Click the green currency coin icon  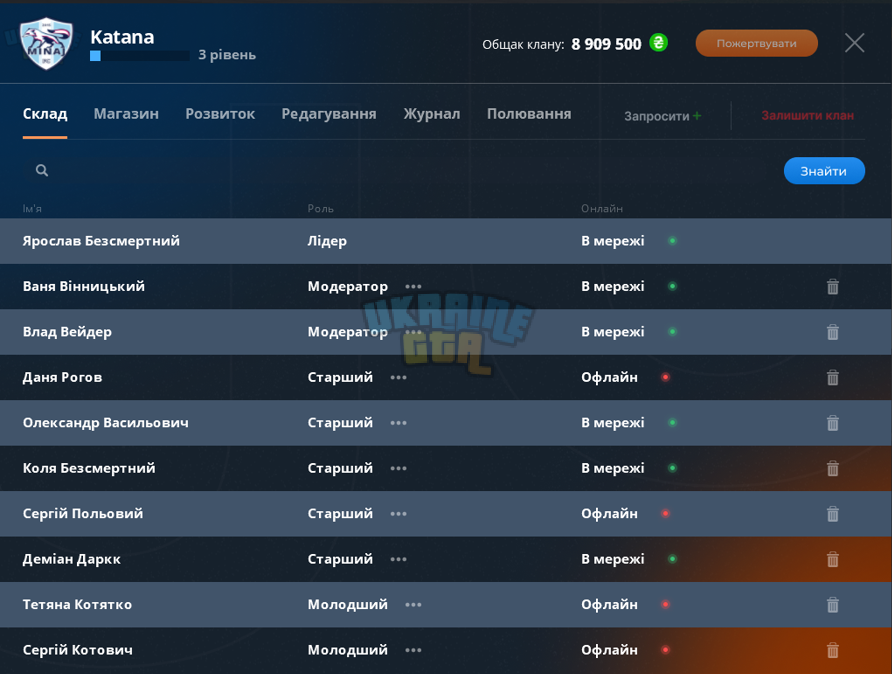point(658,43)
